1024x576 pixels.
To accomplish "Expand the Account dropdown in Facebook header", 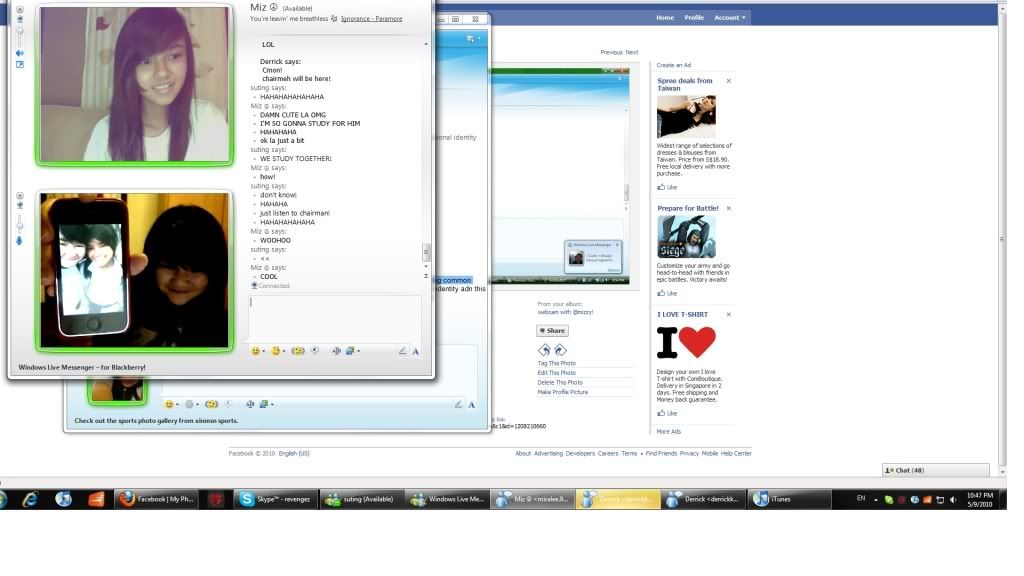I will pos(729,17).
